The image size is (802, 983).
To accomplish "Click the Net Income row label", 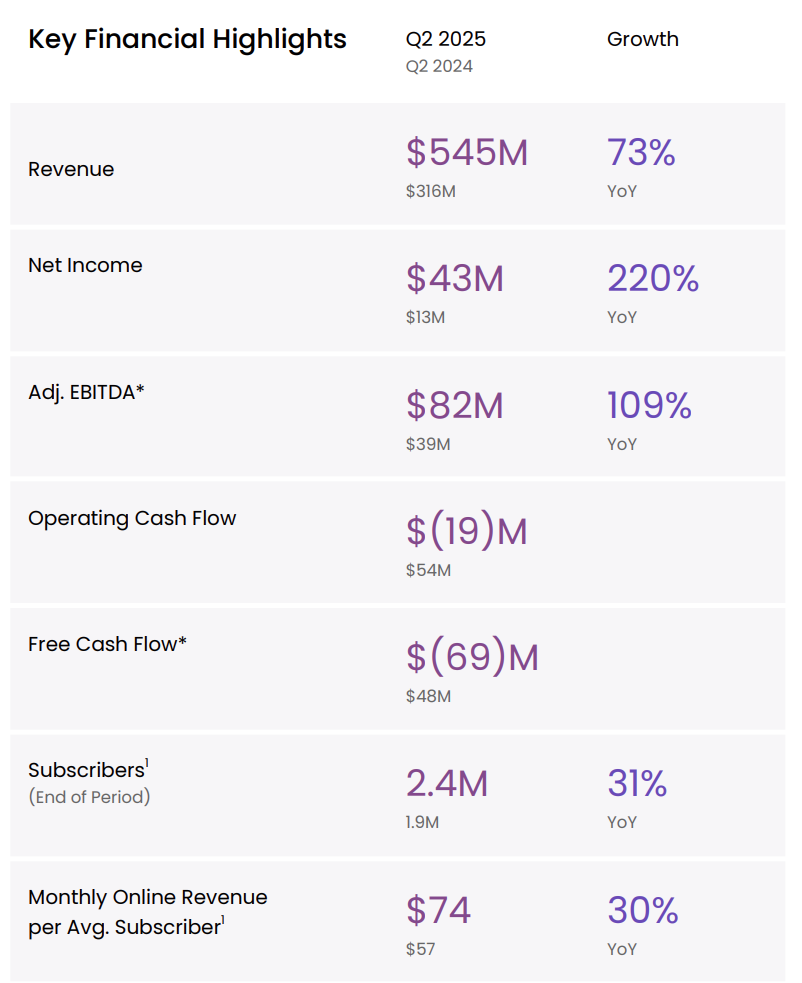I will click(85, 265).
